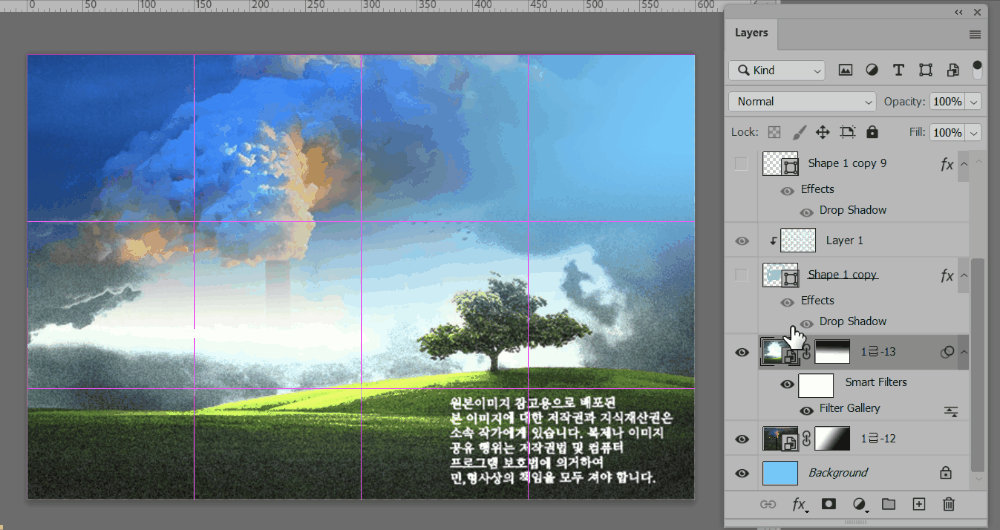Click the 1글-13 layer mask thumbnail

pyautogui.click(x=832, y=351)
